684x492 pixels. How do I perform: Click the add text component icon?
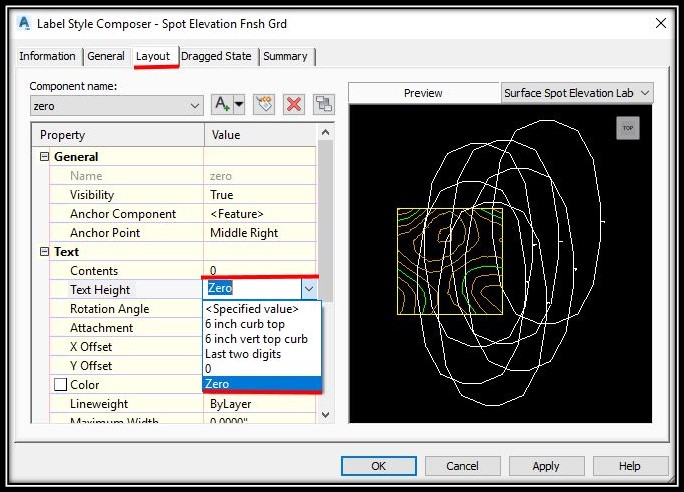tap(222, 104)
